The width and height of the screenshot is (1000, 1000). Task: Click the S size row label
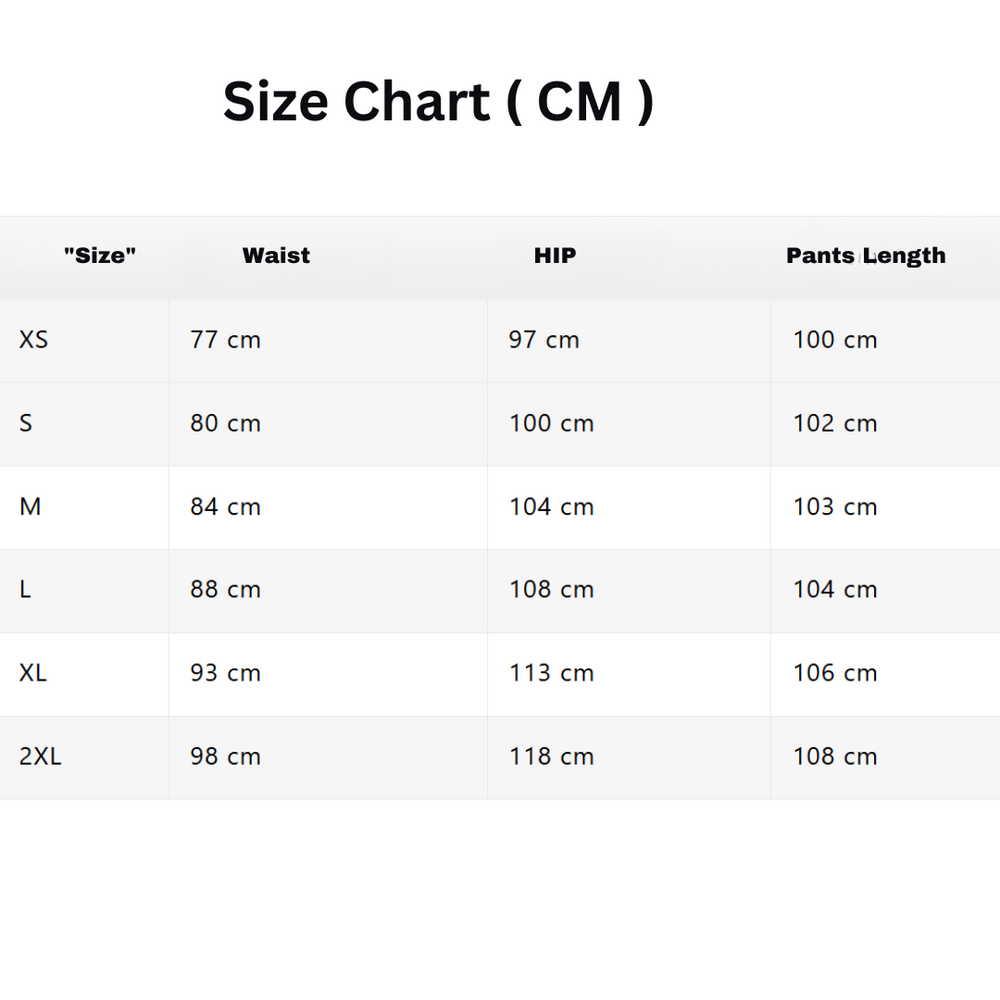click(x=26, y=423)
